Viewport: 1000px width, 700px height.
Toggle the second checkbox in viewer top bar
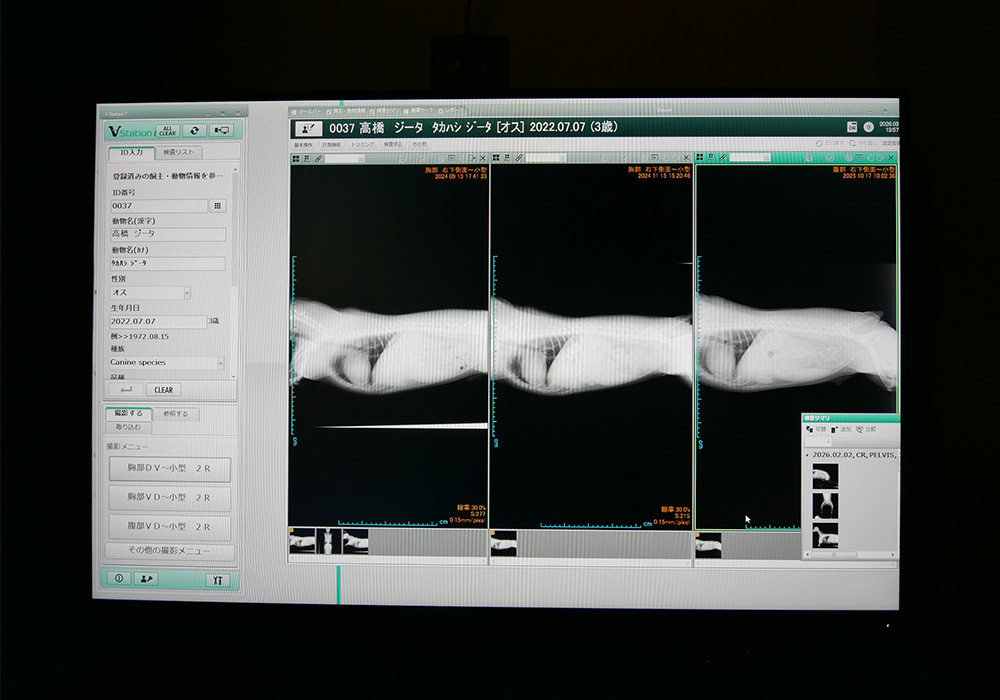click(x=330, y=112)
